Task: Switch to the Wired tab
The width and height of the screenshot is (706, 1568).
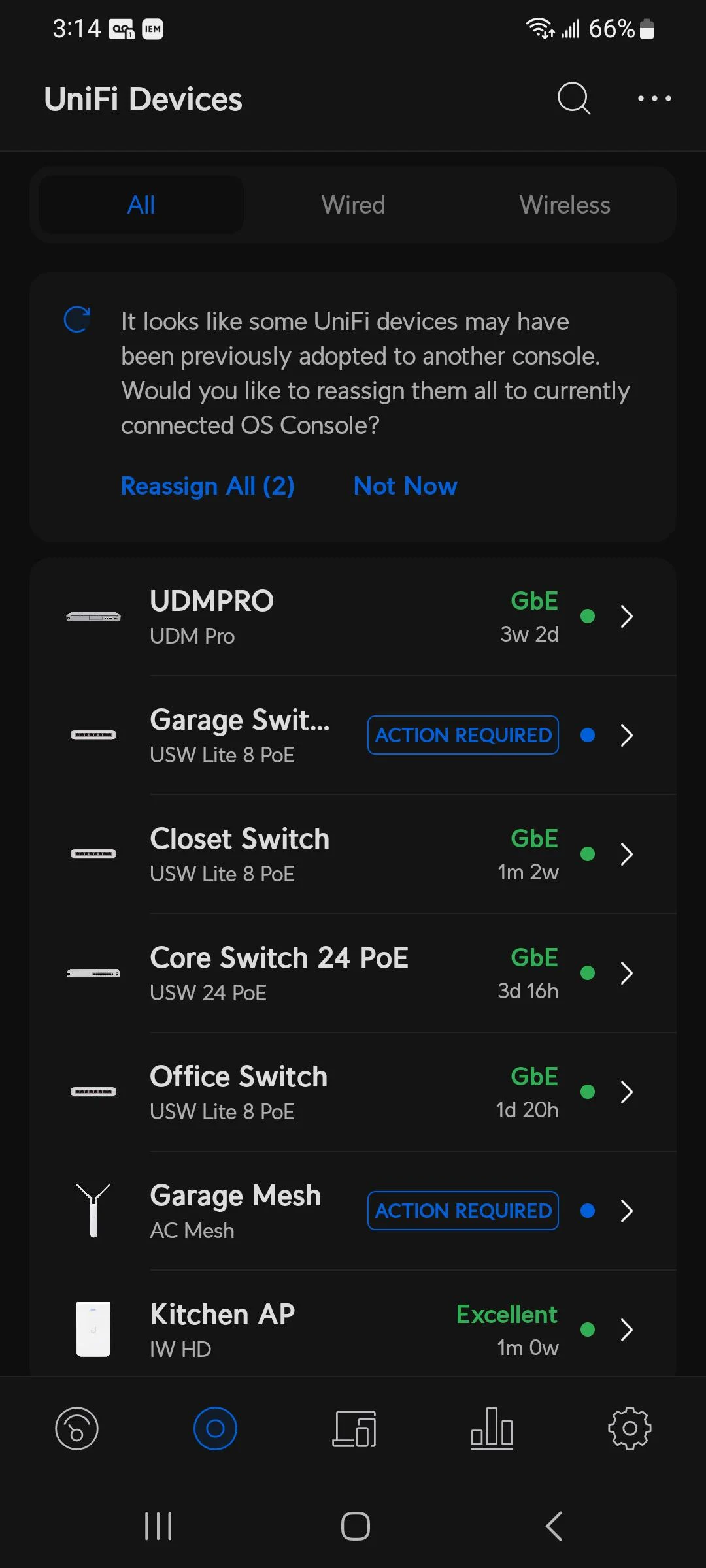Action: tap(353, 205)
